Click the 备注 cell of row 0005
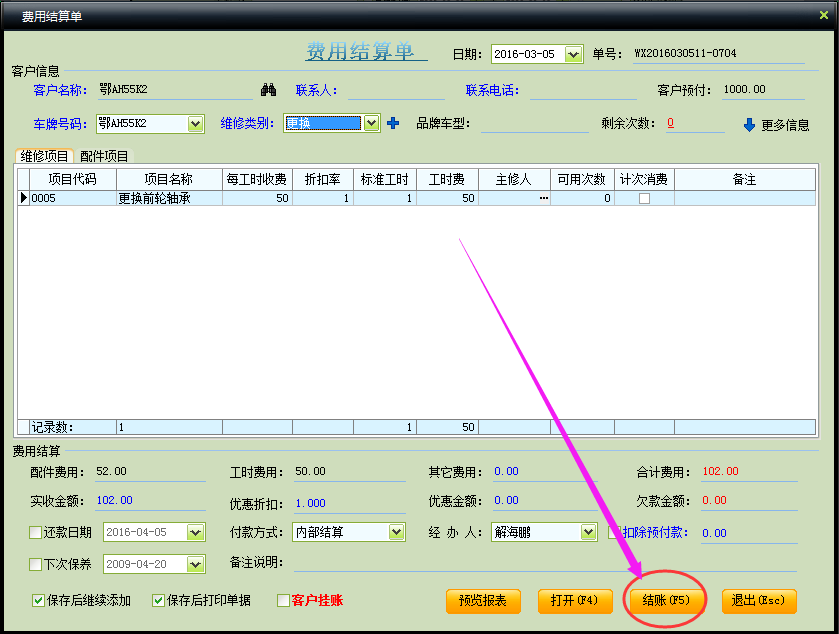 point(745,198)
